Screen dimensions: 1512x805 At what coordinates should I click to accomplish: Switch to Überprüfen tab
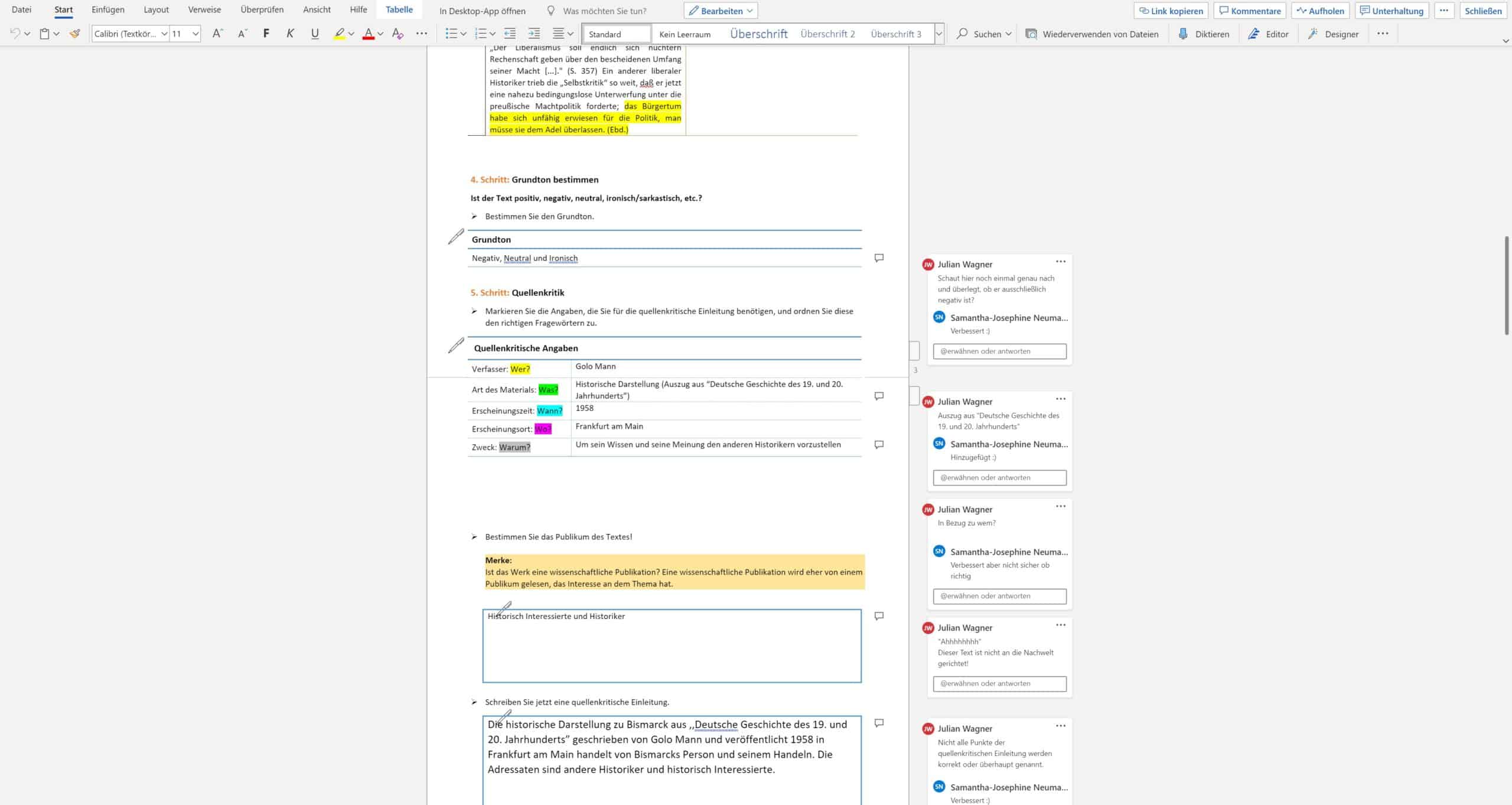(x=262, y=10)
